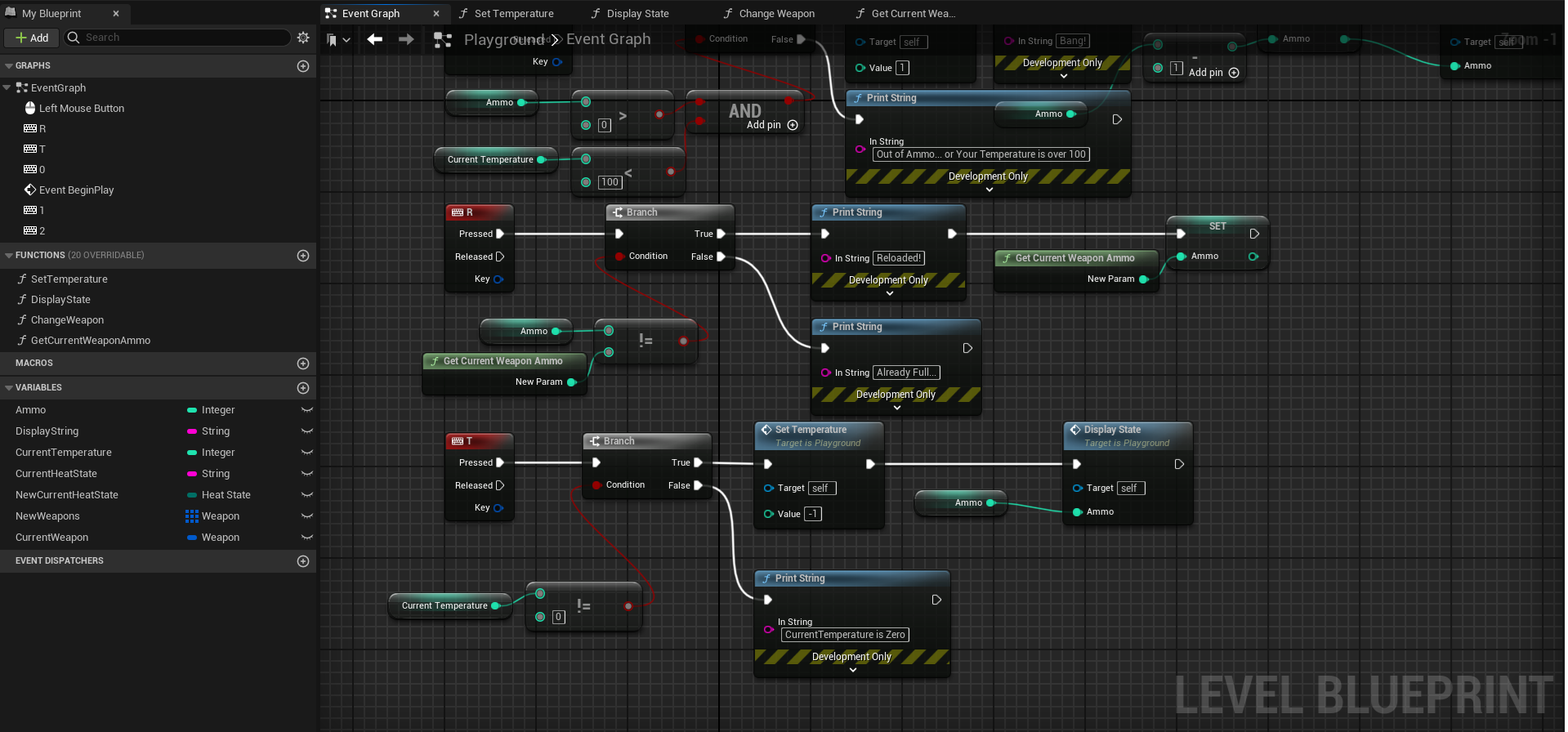Click the Pressed pin on R key node
This screenshot has height=732, width=1568.
click(499, 234)
